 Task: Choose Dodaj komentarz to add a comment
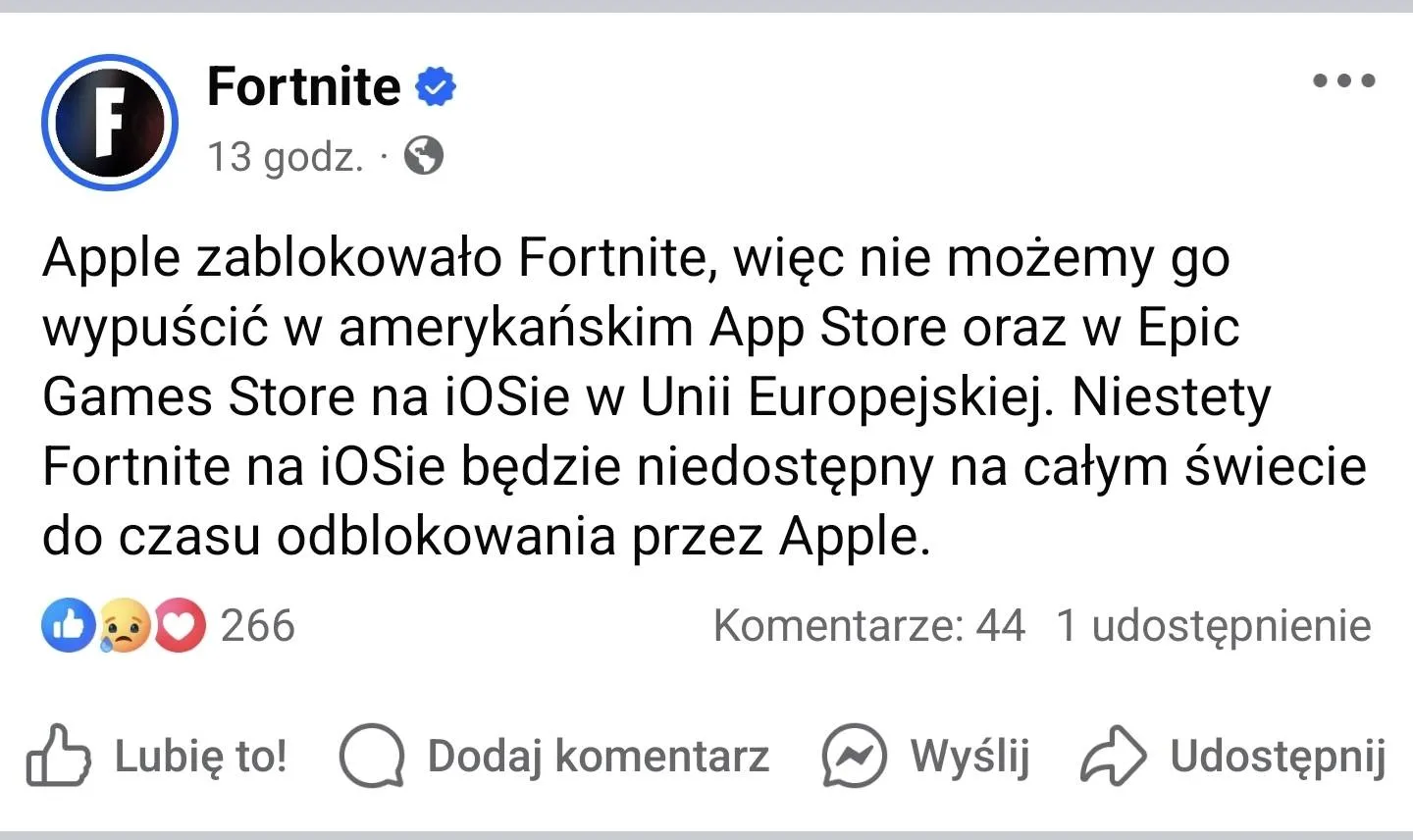pos(599,757)
